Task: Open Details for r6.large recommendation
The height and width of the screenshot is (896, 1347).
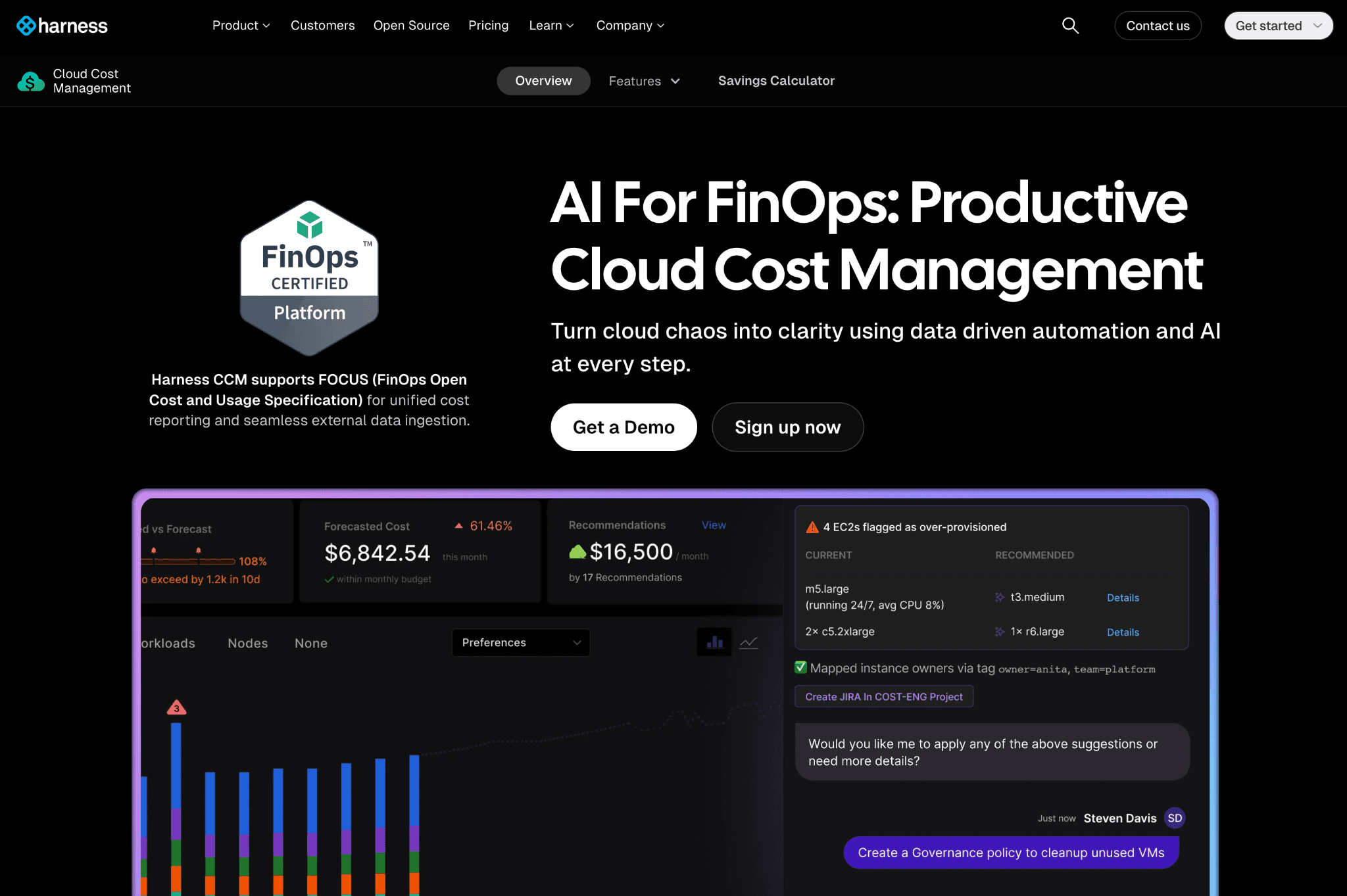Action: [x=1123, y=632]
